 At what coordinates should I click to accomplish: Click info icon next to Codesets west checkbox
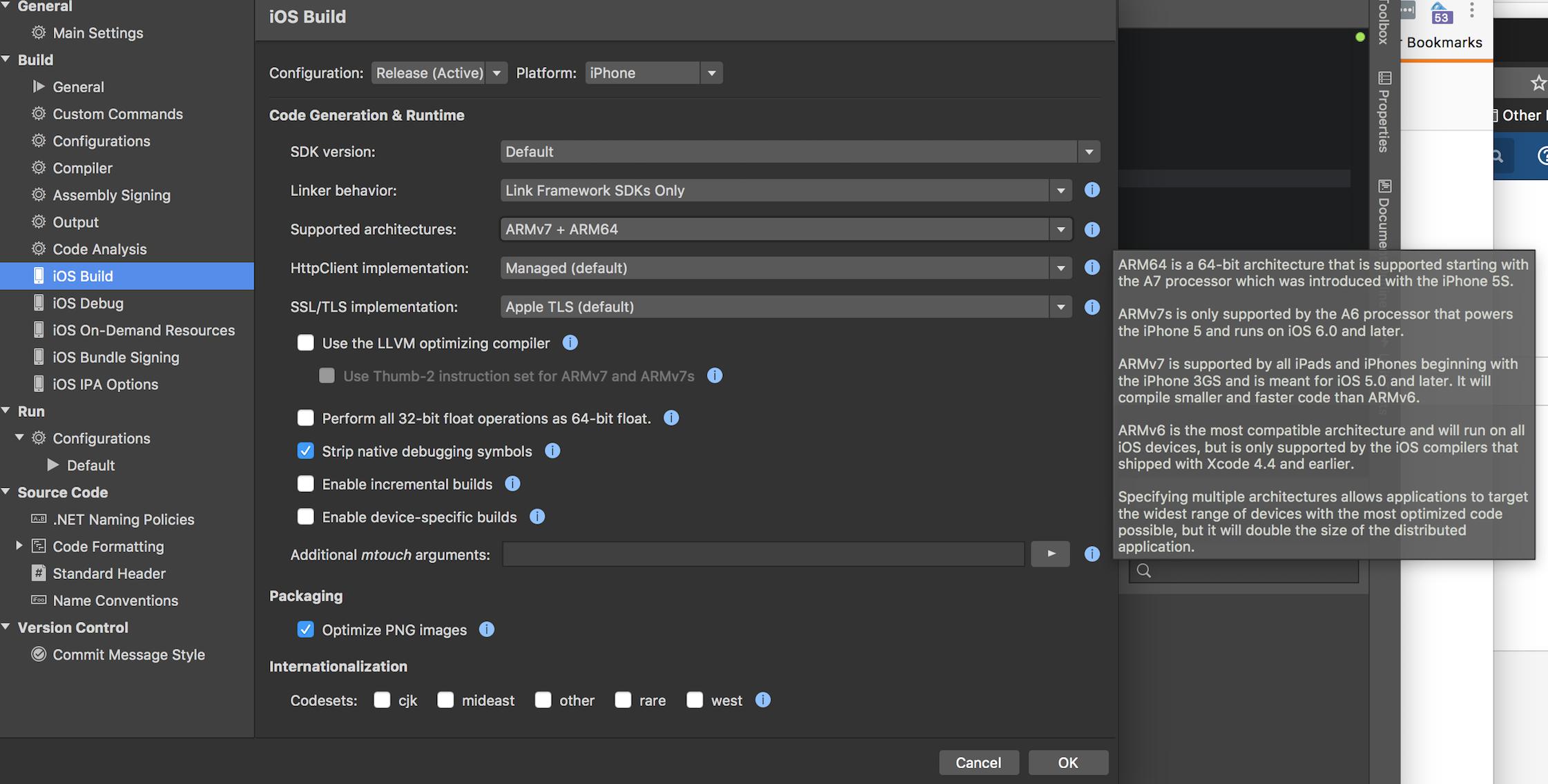tap(763, 700)
